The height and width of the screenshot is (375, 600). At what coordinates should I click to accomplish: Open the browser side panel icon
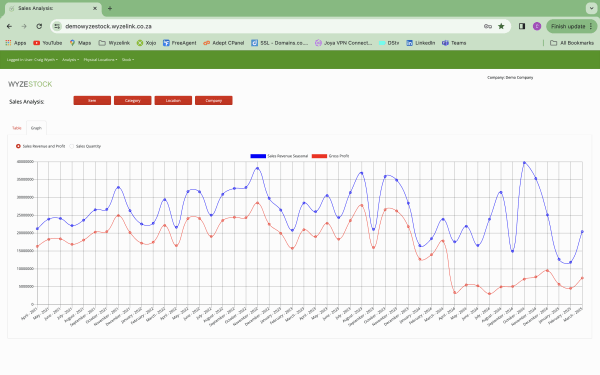(x=522, y=26)
